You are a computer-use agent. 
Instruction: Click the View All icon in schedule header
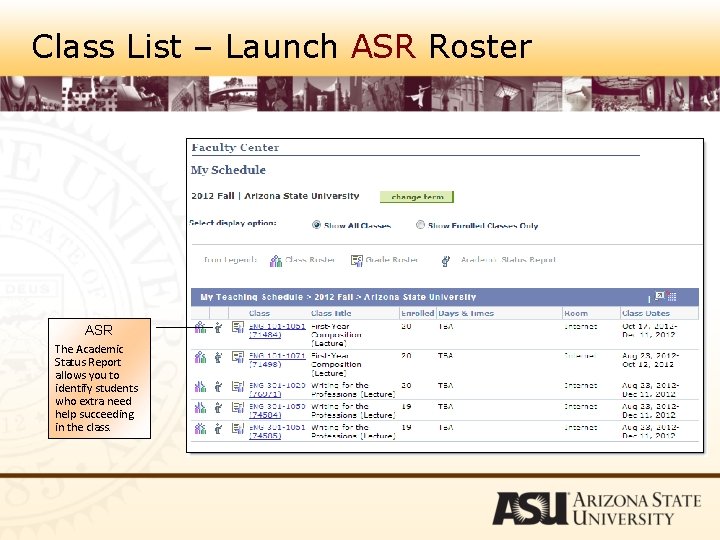(x=660, y=296)
